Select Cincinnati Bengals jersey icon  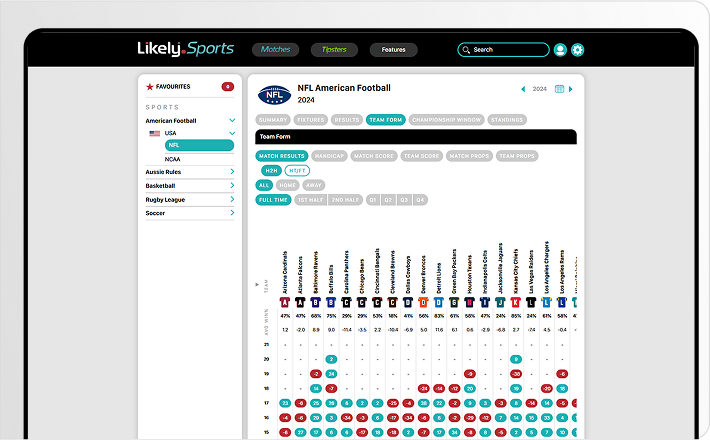point(377,302)
